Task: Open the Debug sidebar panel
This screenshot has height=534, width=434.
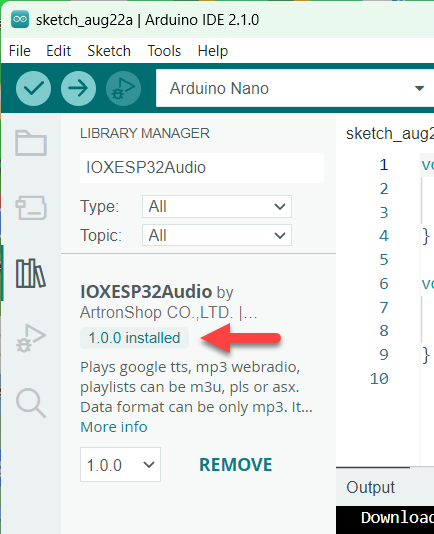Action: click(x=31, y=338)
